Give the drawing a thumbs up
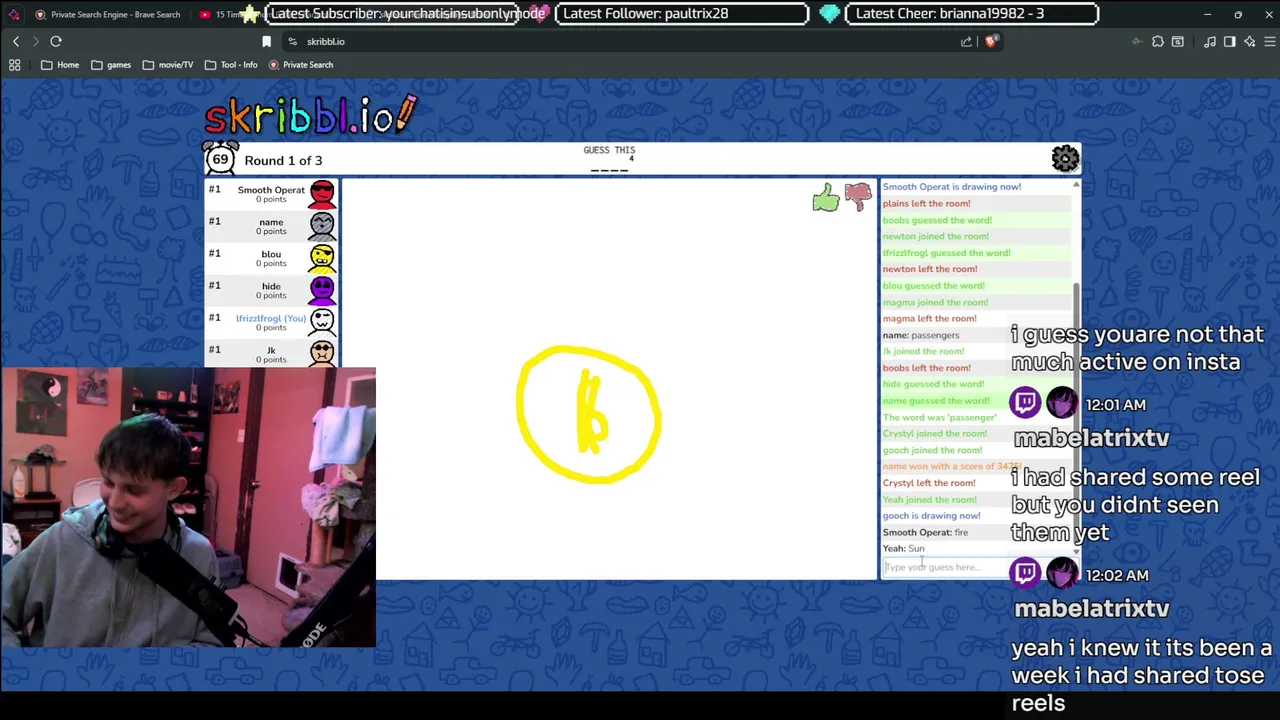The width and height of the screenshot is (1280, 720). (826, 197)
